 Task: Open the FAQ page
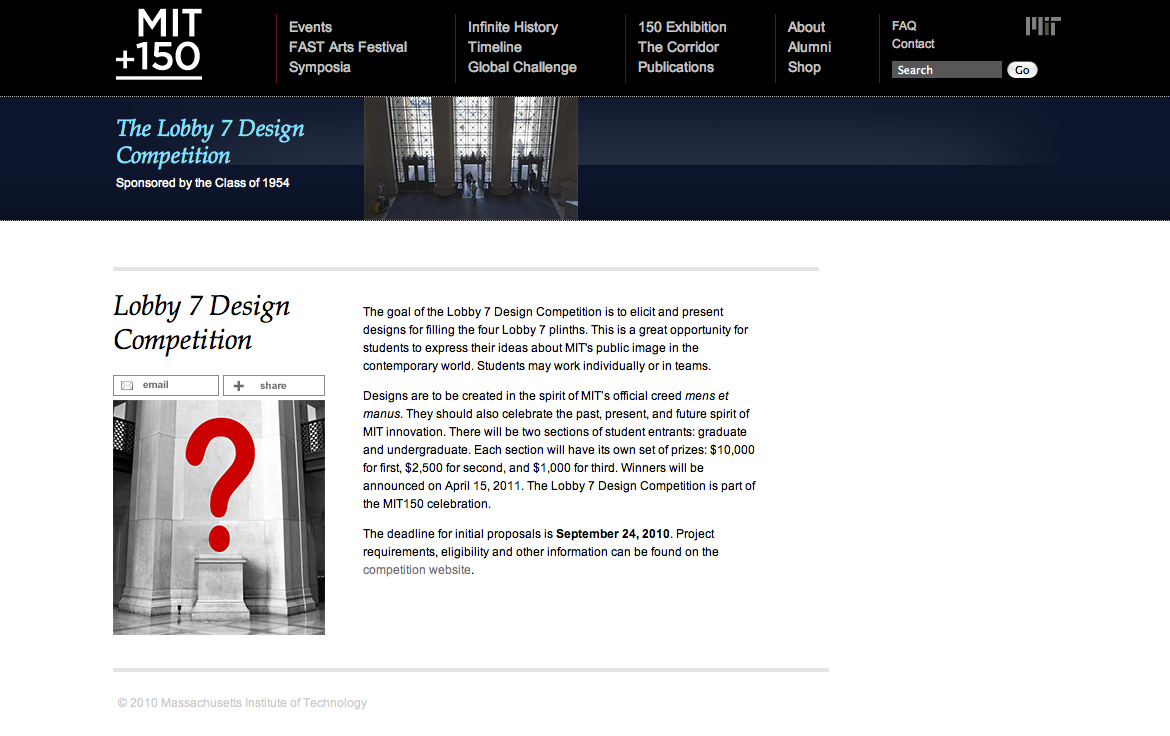[904, 25]
